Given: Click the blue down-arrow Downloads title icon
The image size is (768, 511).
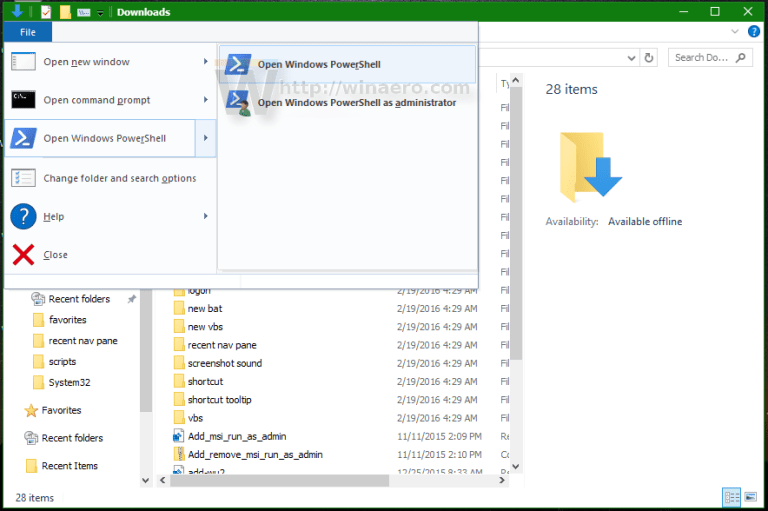Looking at the screenshot, I should [17, 11].
